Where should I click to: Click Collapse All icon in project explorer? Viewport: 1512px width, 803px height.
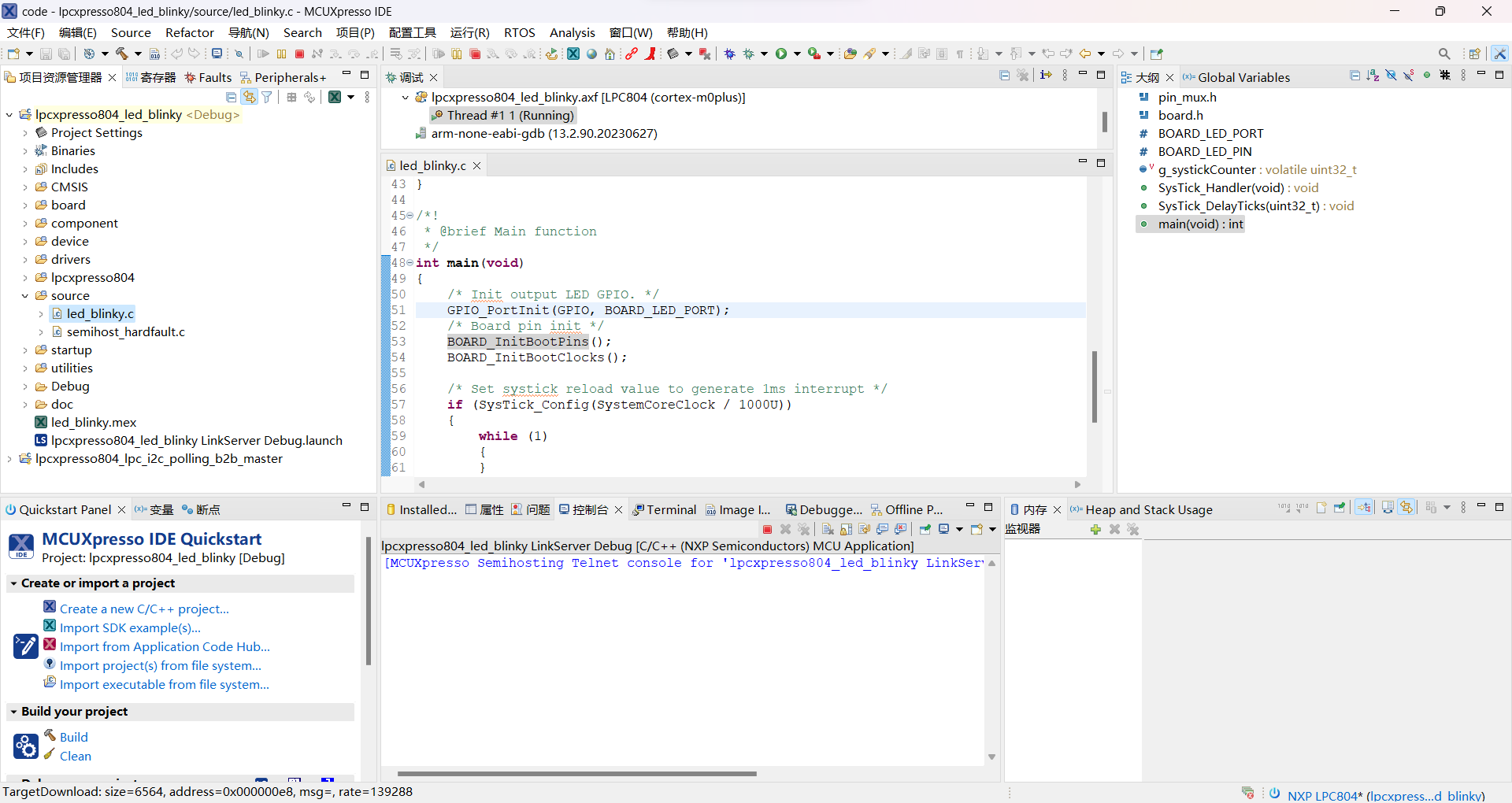(231, 97)
